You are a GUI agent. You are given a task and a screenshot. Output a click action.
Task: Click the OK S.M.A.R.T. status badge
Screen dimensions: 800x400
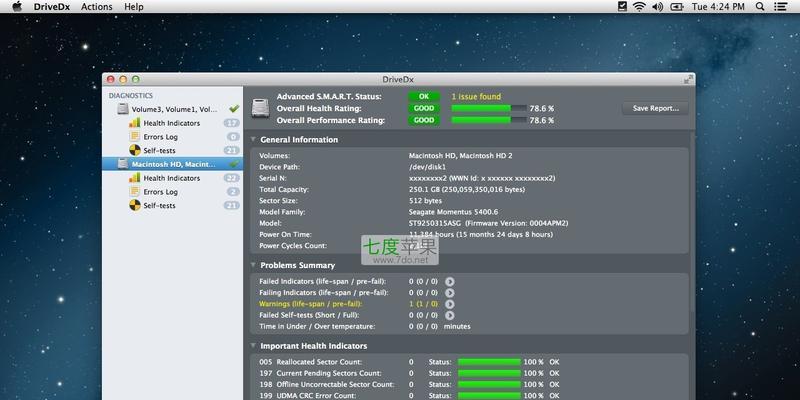[x=423, y=96]
